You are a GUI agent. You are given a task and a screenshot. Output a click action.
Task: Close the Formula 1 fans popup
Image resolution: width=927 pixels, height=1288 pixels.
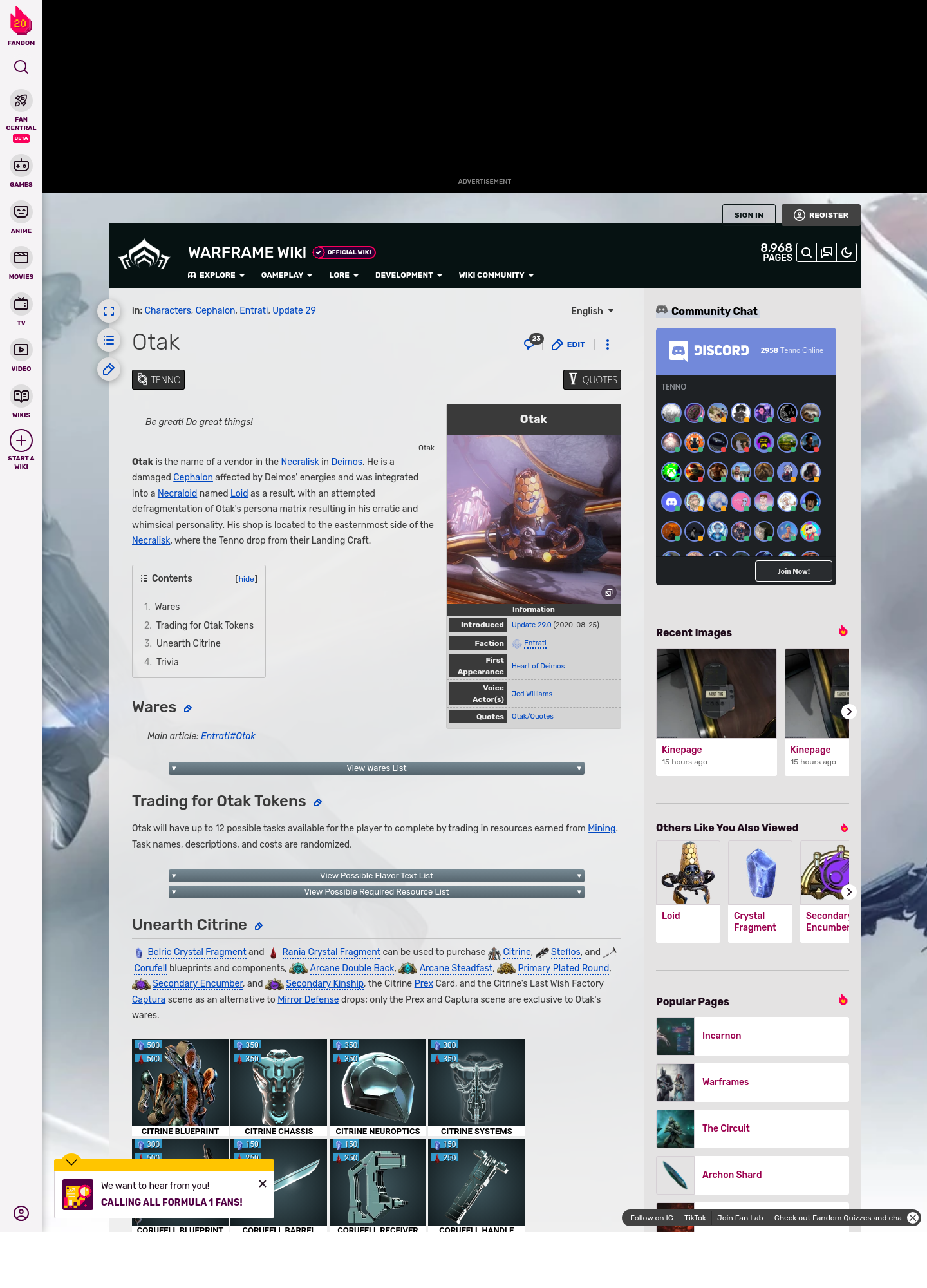[x=263, y=1184]
